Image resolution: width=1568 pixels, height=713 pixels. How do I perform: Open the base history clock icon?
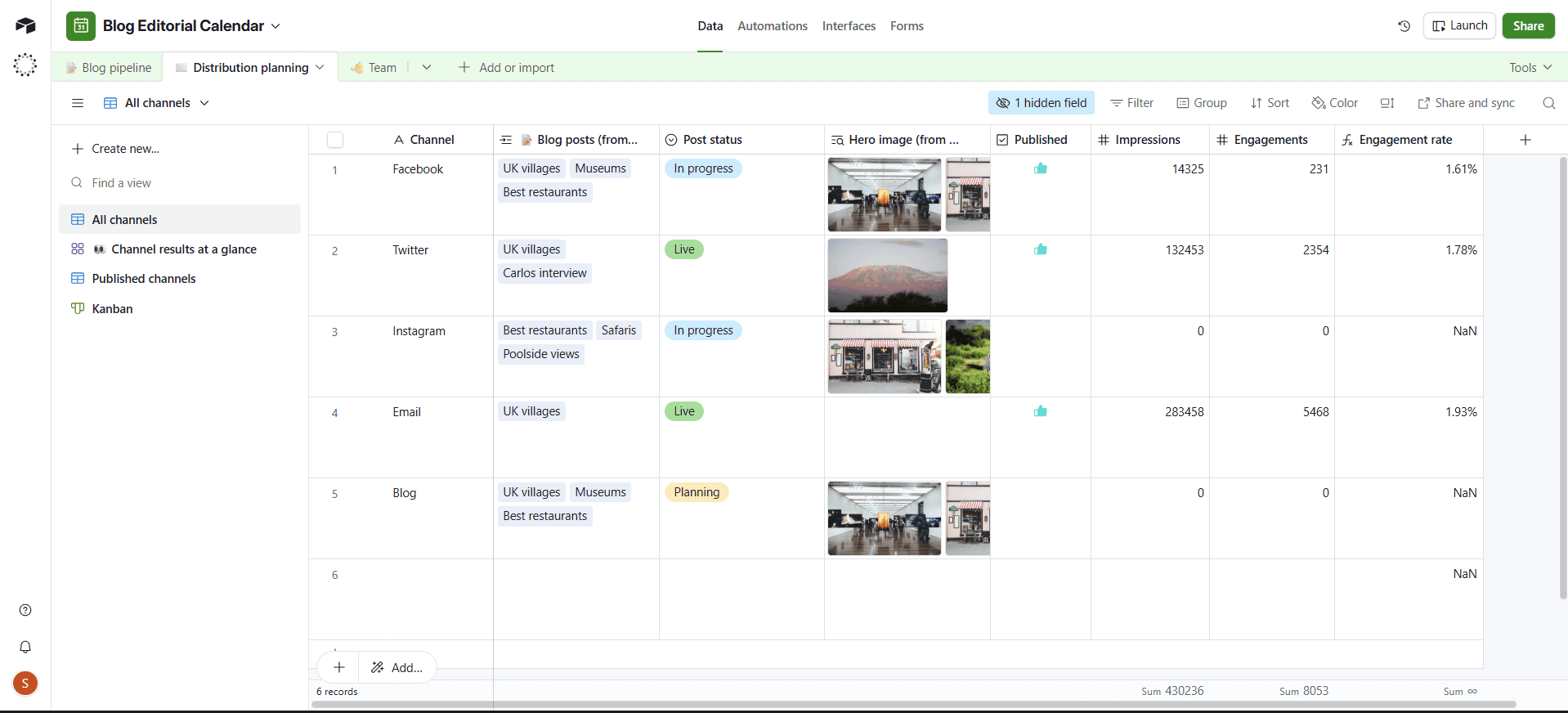pyautogui.click(x=1404, y=26)
